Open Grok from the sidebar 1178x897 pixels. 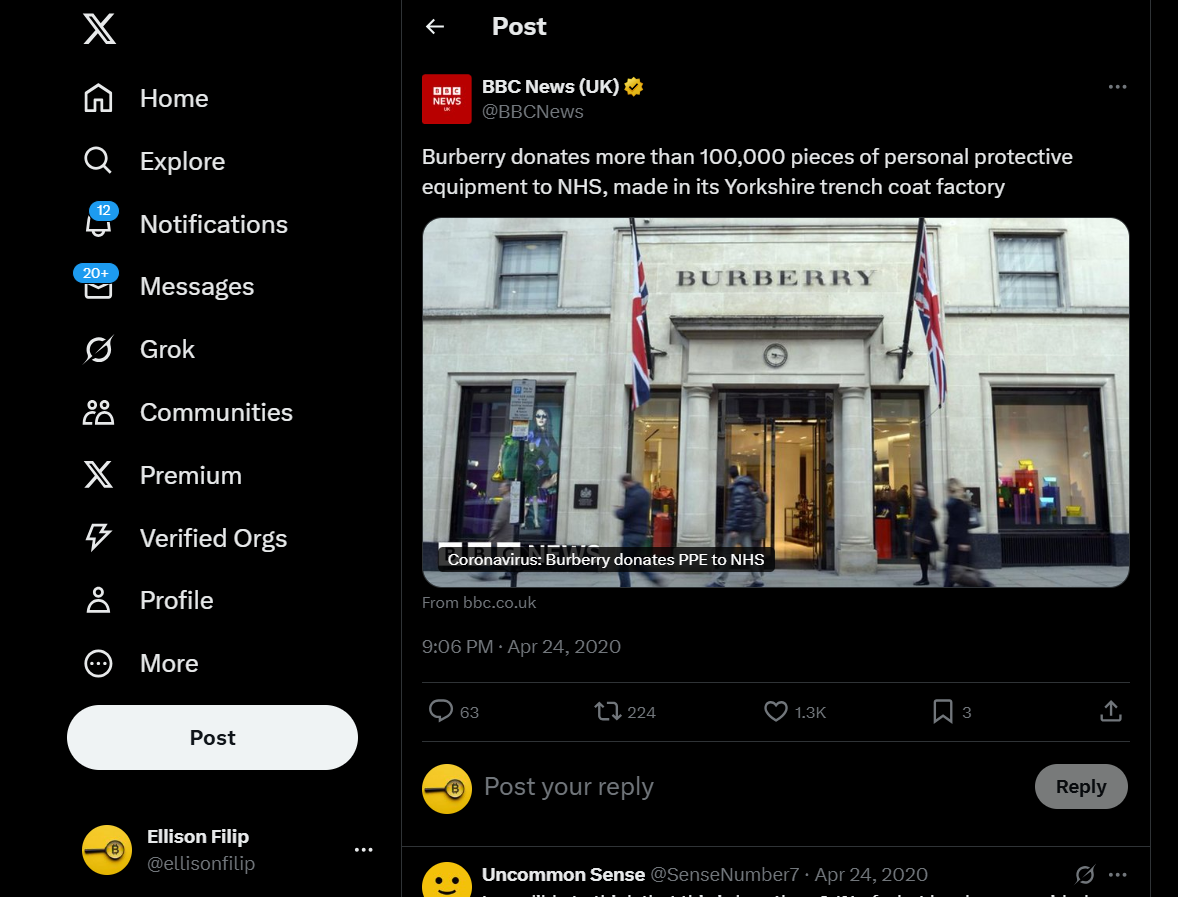pyautogui.click(x=98, y=349)
